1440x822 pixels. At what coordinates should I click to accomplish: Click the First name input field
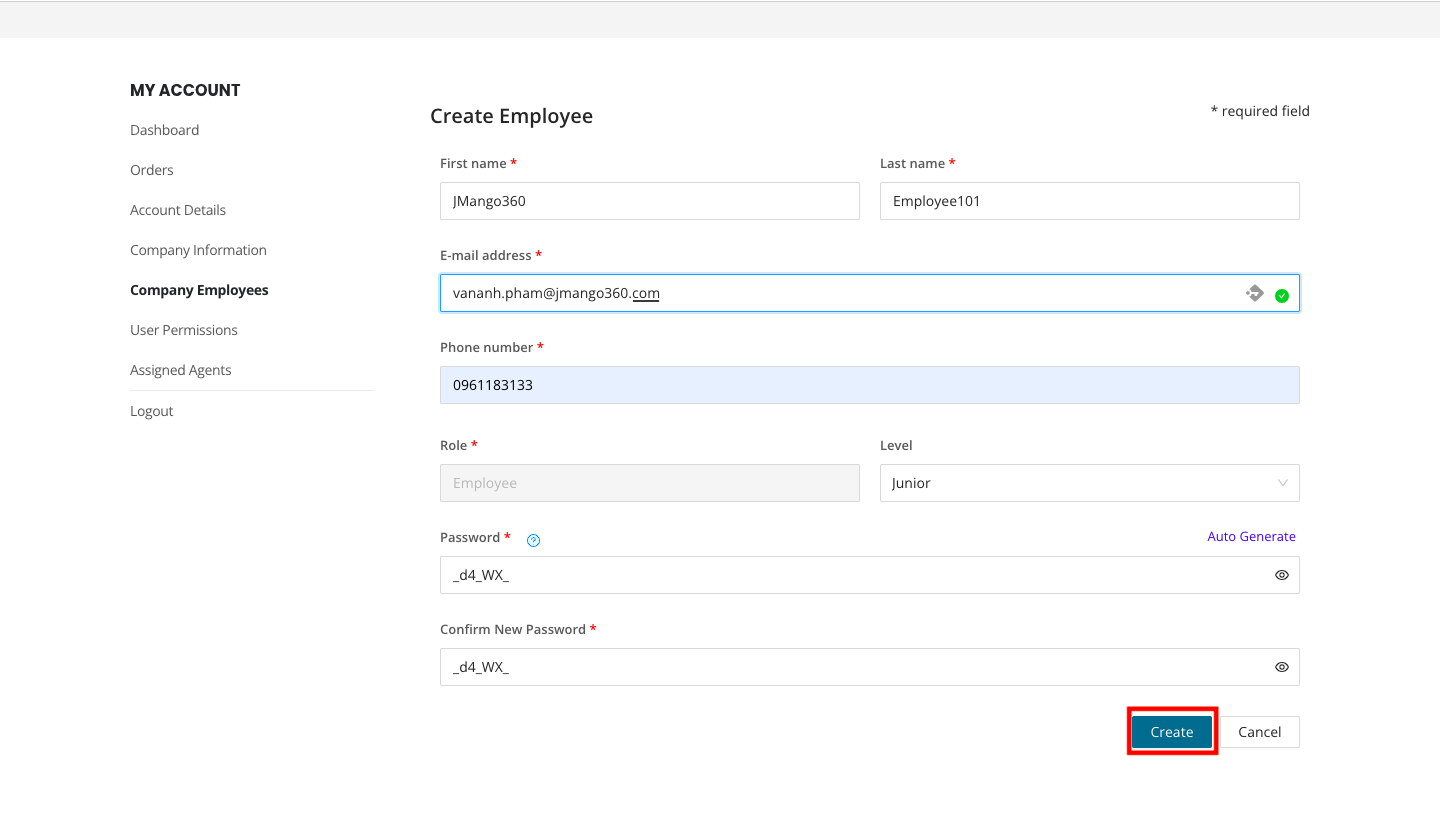click(649, 201)
